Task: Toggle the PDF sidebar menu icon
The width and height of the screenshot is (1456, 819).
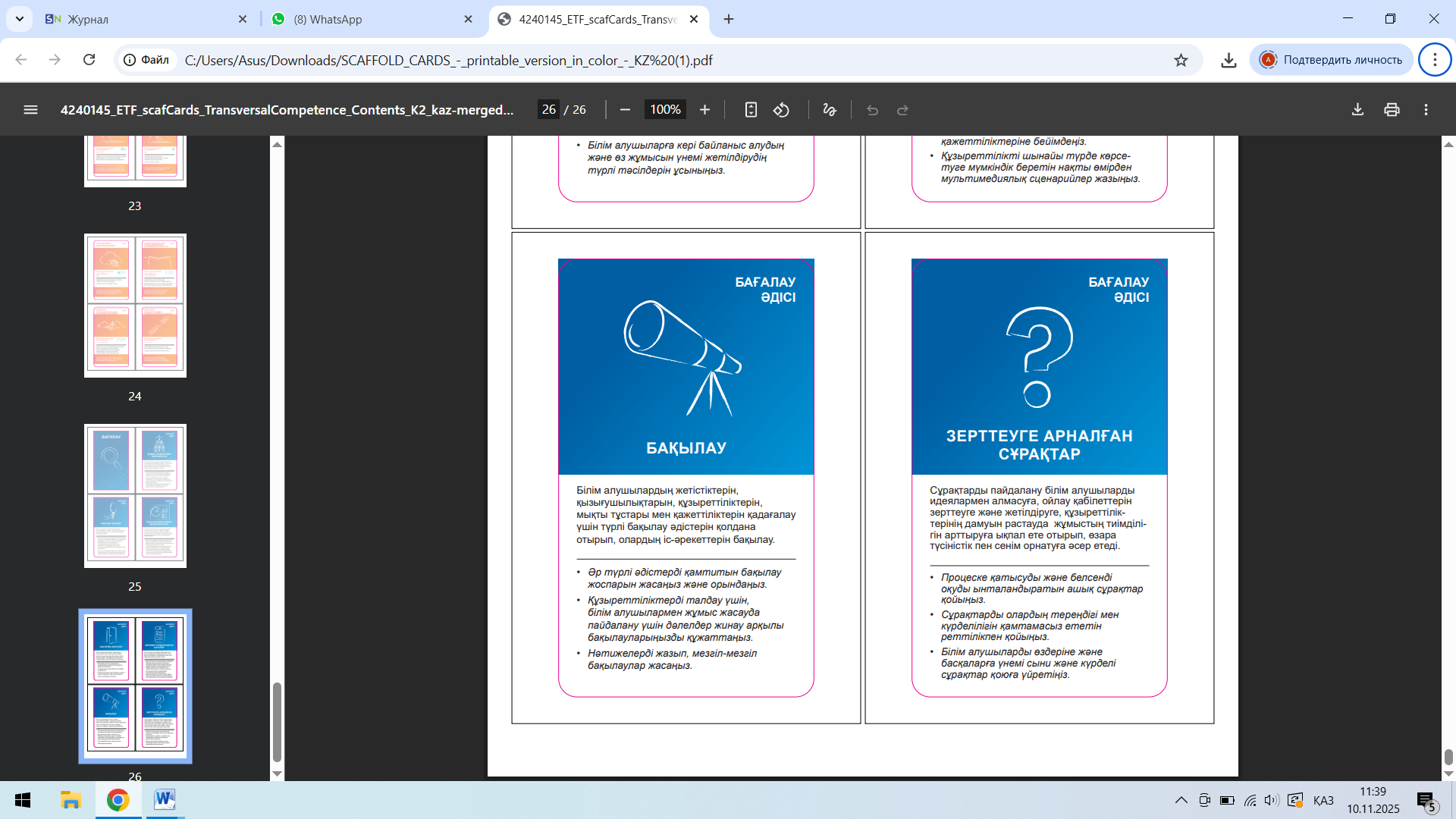Action: coord(30,110)
